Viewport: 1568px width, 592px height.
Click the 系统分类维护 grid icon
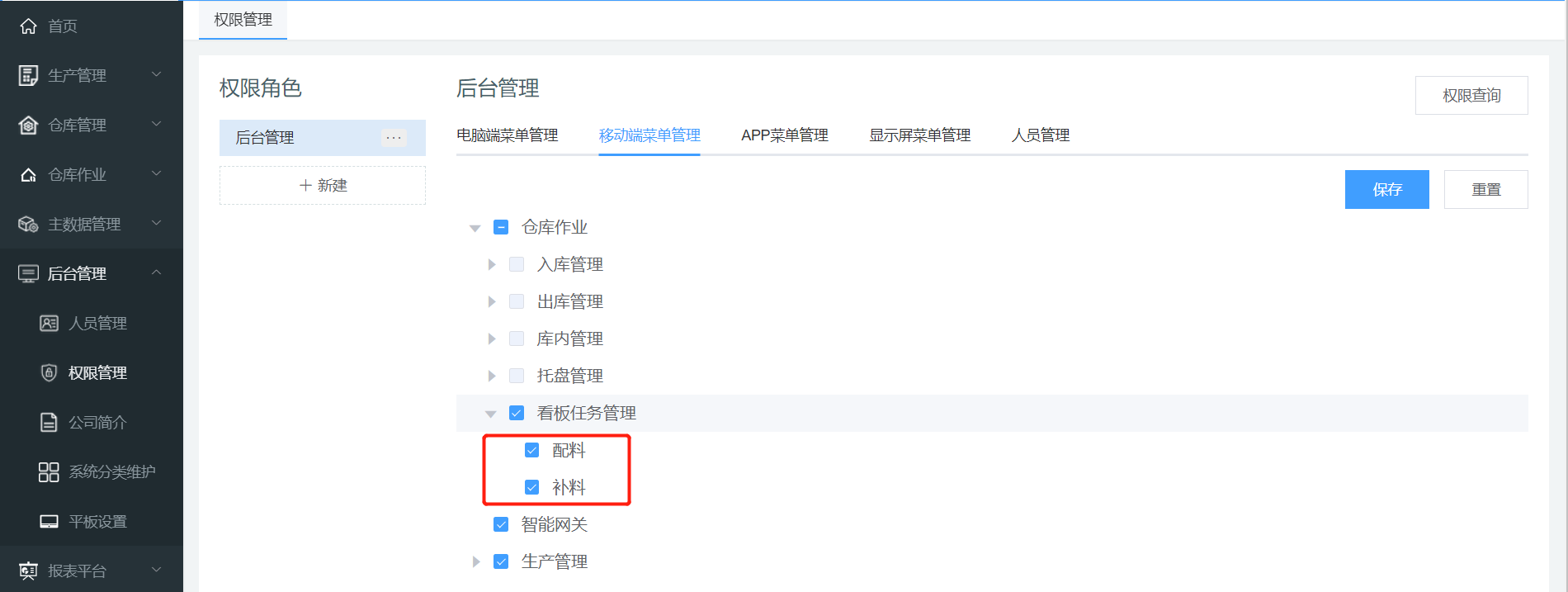click(x=49, y=472)
